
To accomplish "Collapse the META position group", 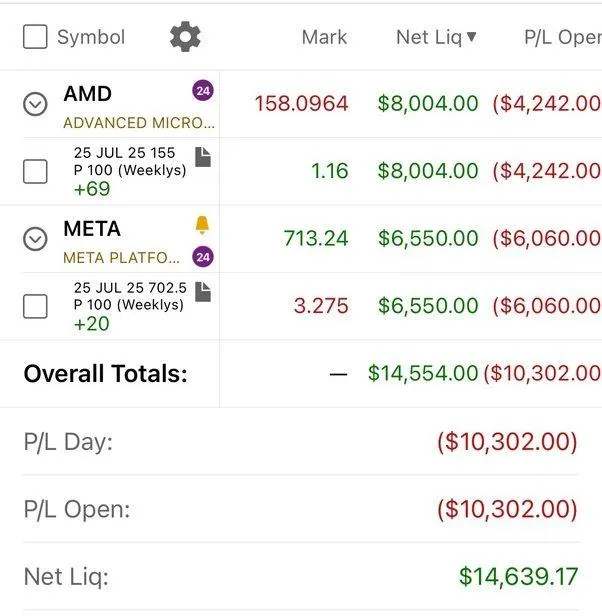I will (35, 238).
